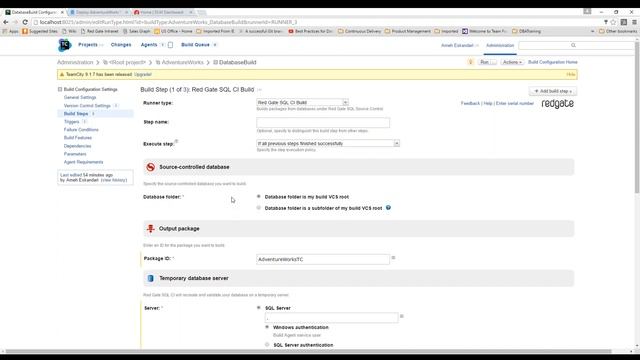640x360 pixels.
Task: Click into the Package ID field
Action: pos(323,259)
